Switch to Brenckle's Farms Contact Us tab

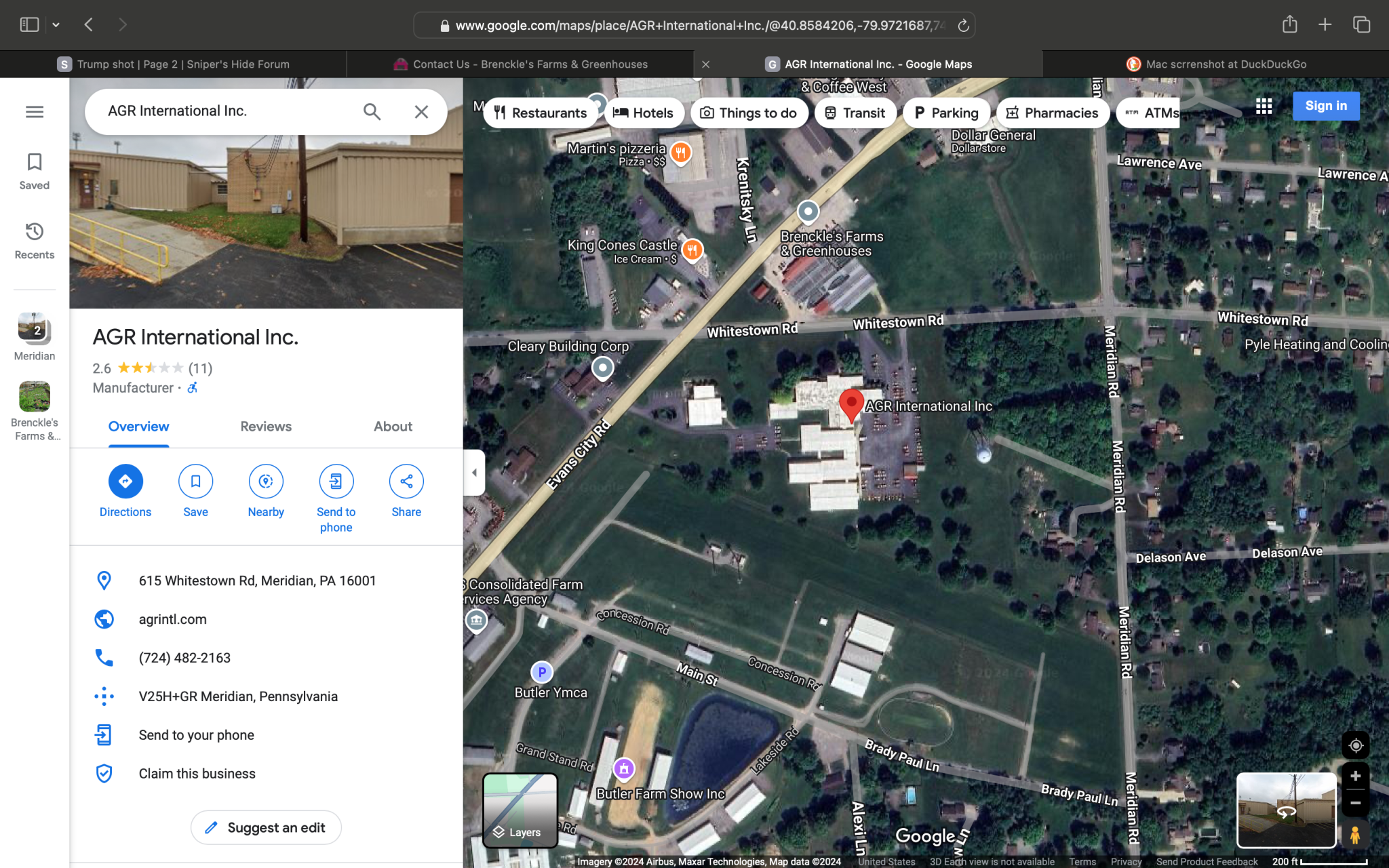click(x=520, y=64)
